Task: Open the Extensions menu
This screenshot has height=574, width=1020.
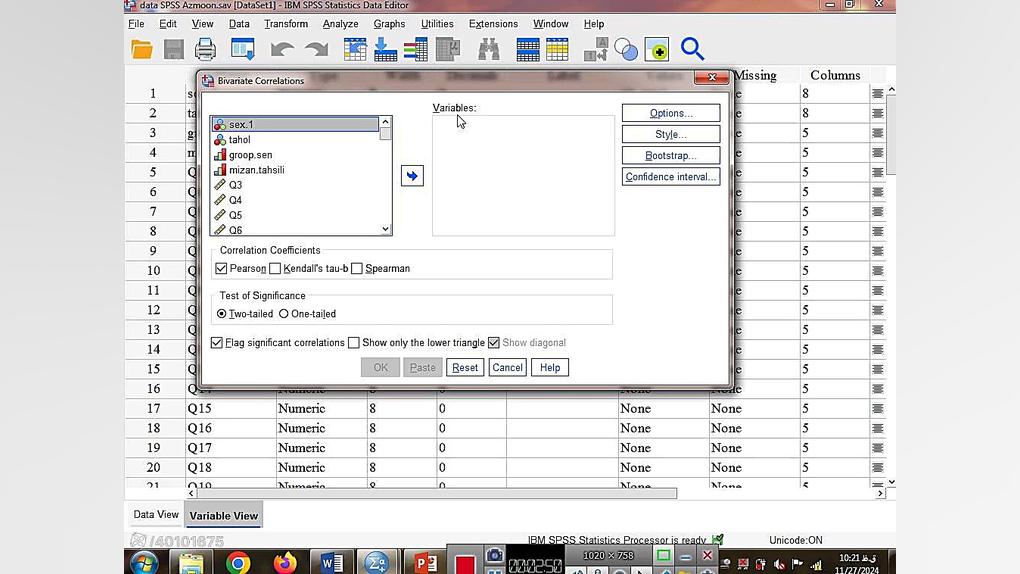Action: [493, 23]
